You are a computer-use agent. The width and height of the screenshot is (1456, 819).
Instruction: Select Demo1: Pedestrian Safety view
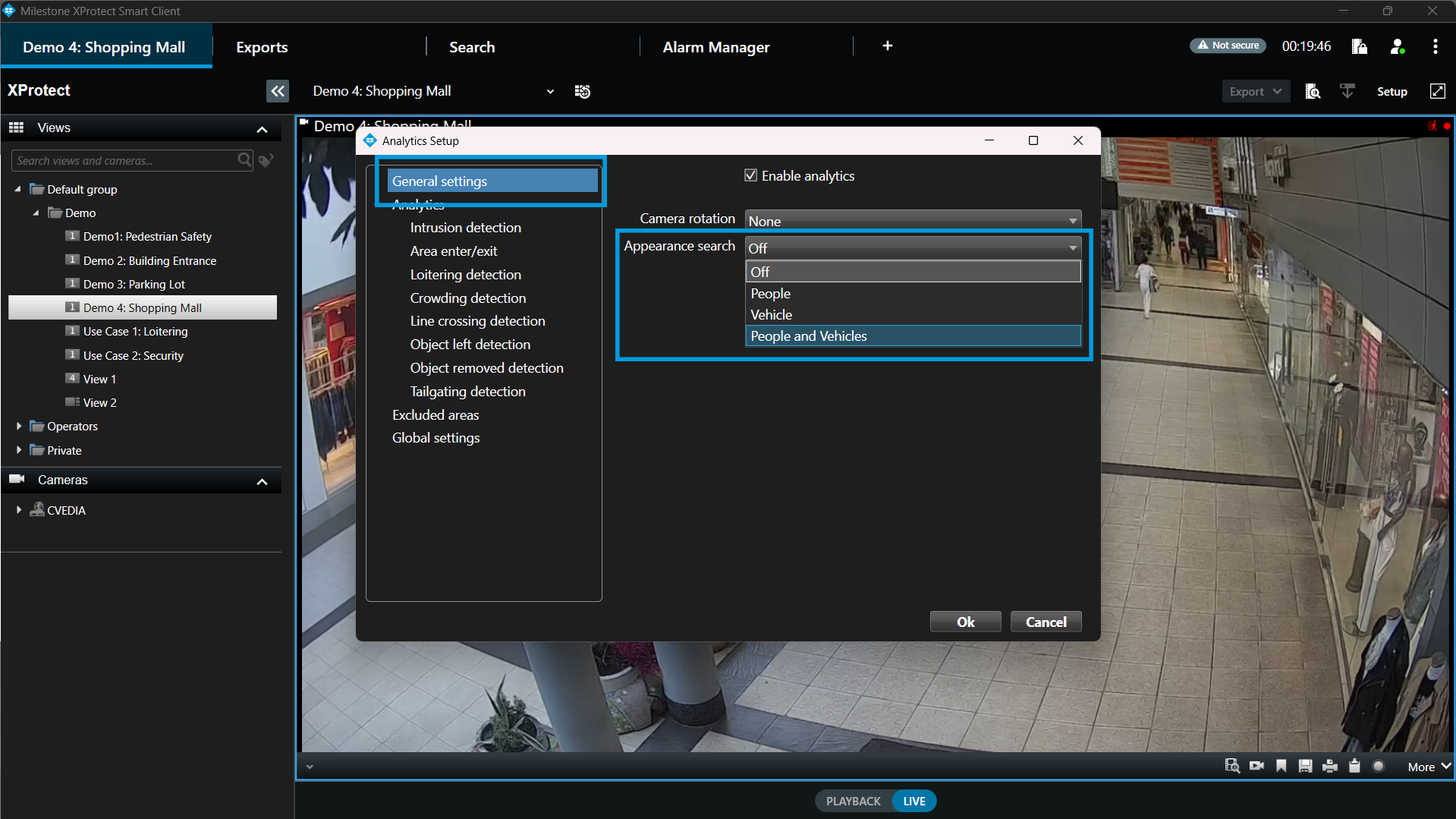(x=147, y=236)
